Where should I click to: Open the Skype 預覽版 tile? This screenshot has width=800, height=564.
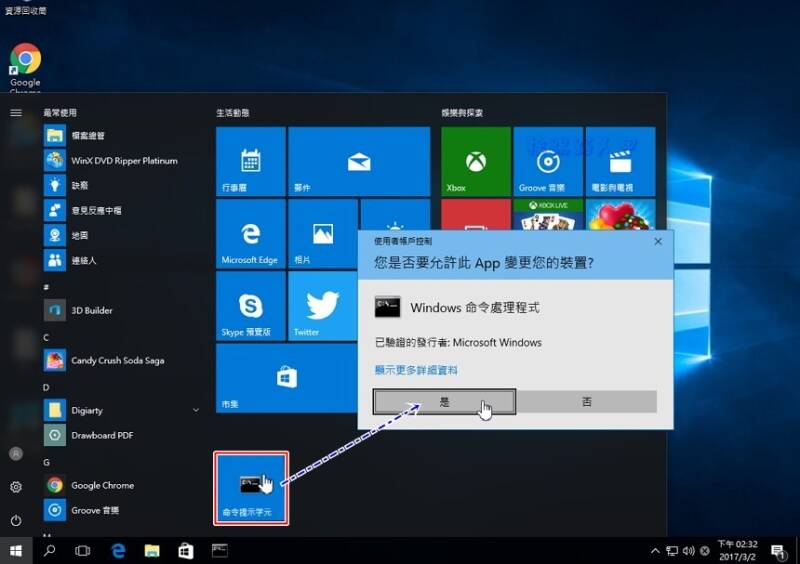point(251,306)
